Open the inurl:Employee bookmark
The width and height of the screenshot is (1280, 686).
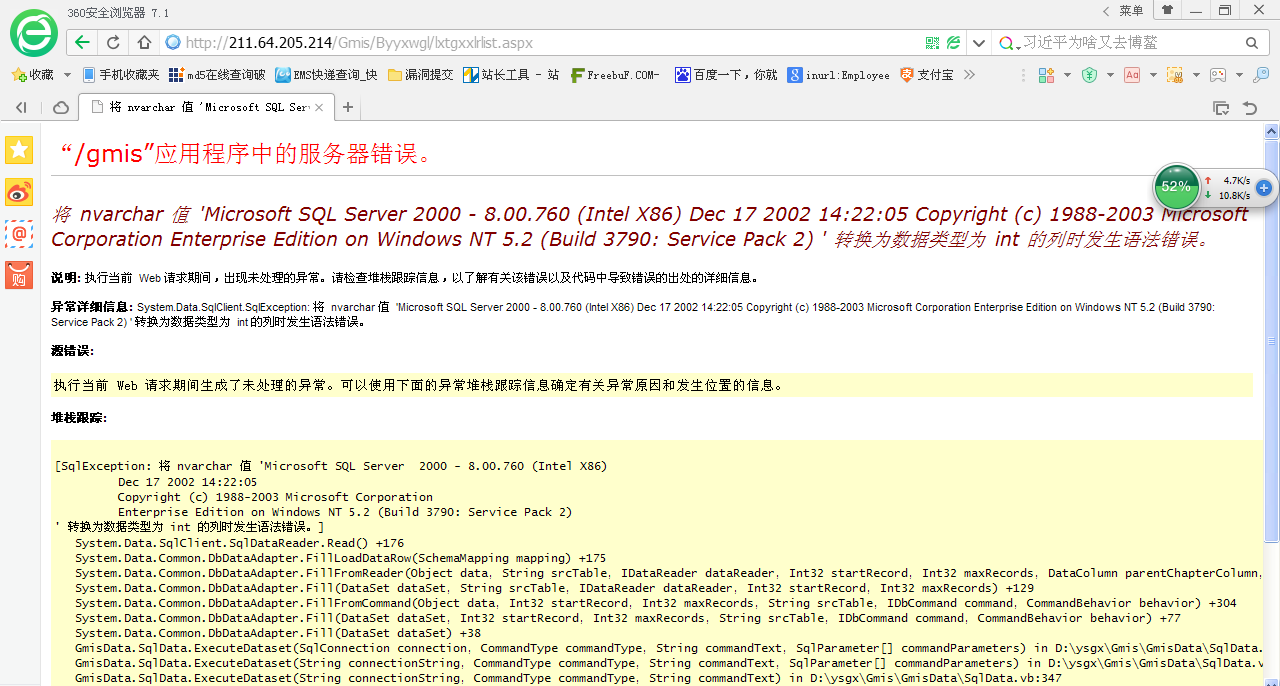click(838, 75)
